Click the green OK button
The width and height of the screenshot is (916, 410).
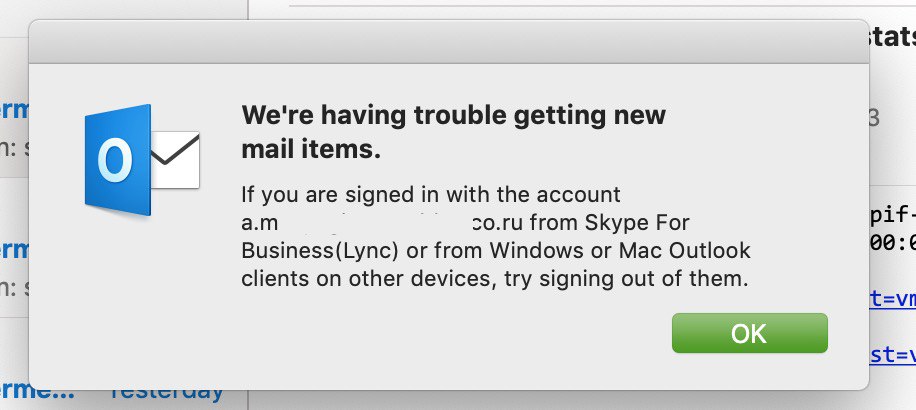coord(749,333)
